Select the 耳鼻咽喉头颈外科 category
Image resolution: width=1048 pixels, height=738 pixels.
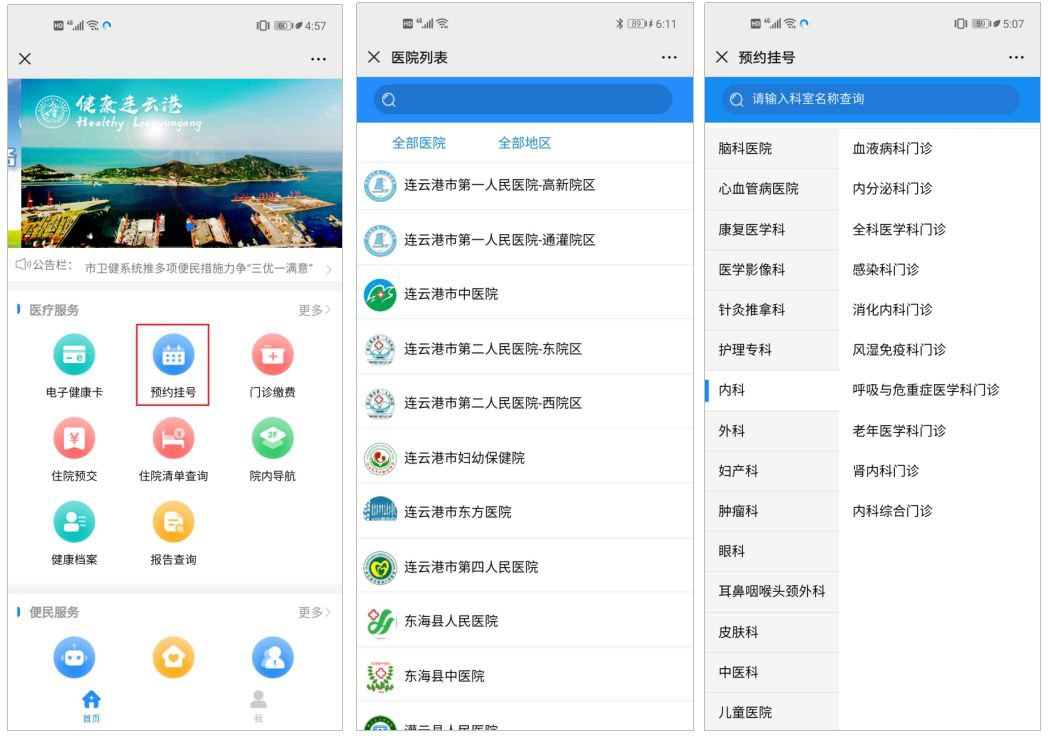coord(772,591)
